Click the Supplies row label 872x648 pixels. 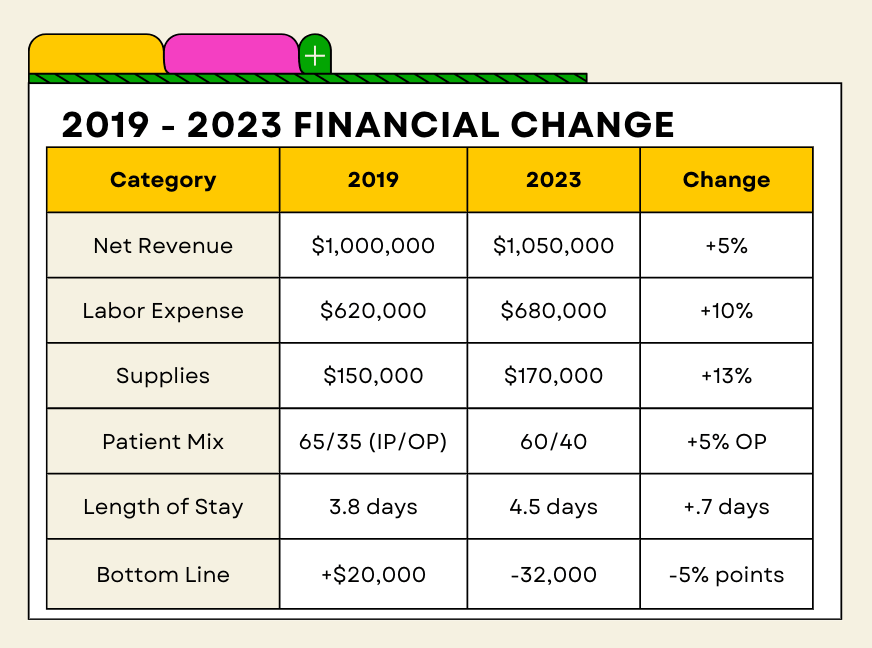tap(163, 375)
